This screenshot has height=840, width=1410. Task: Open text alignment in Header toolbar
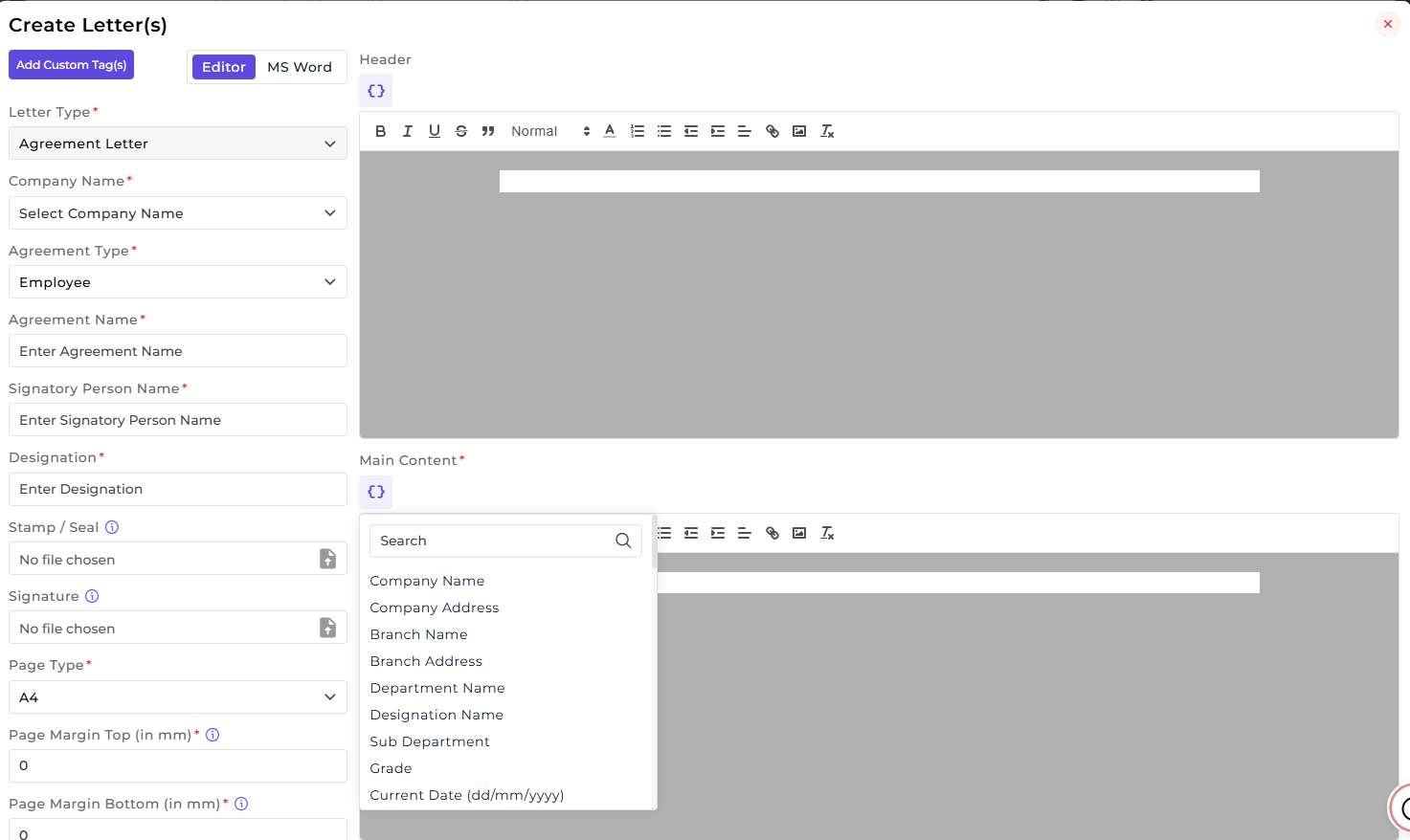point(745,131)
